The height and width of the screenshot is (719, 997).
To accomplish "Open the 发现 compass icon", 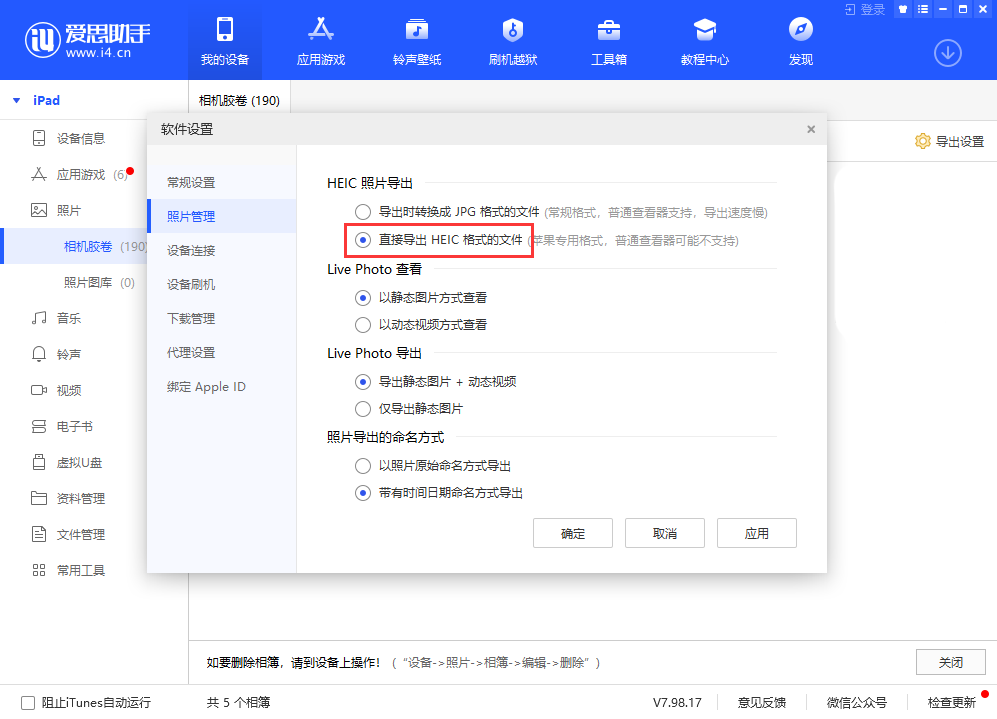I will (801, 29).
